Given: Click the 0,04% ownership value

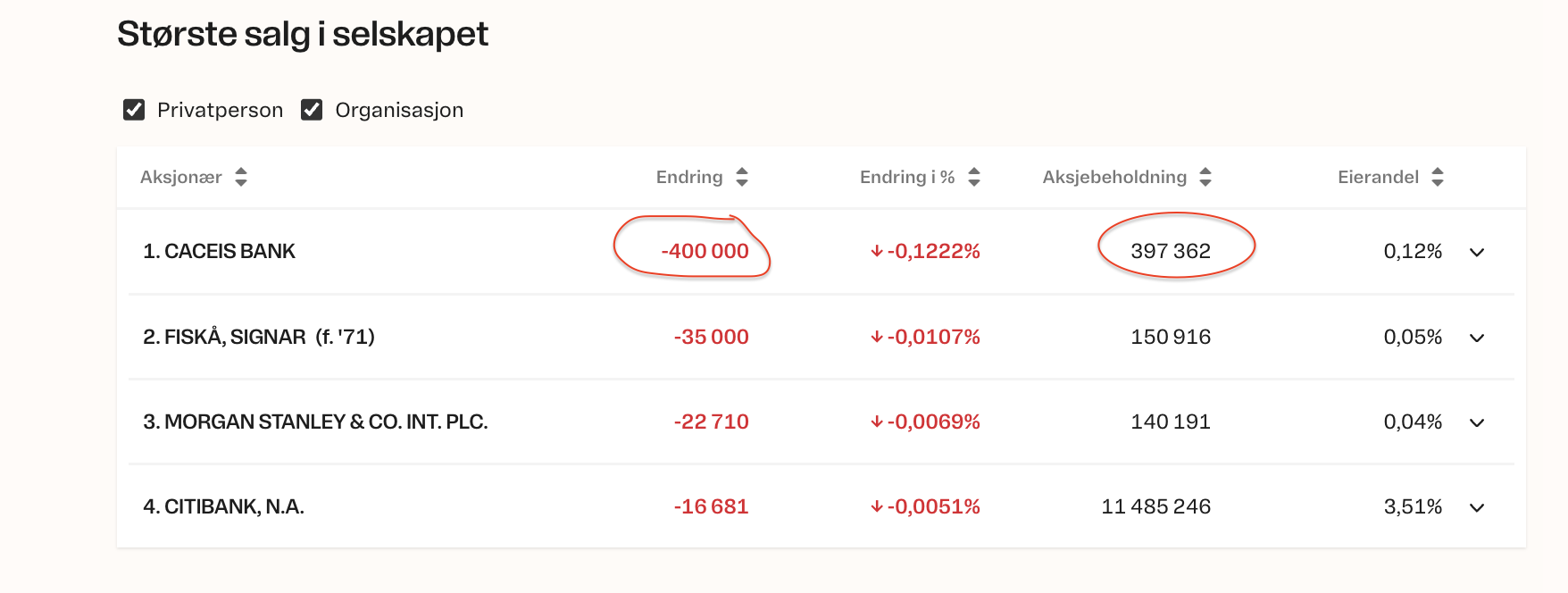Looking at the screenshot, I should tap(1414, 422).
